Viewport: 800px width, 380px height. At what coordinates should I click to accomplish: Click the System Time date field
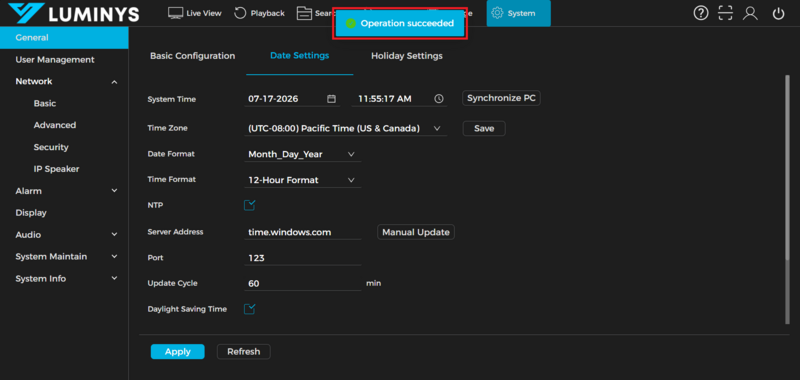[x=292, y=99]
